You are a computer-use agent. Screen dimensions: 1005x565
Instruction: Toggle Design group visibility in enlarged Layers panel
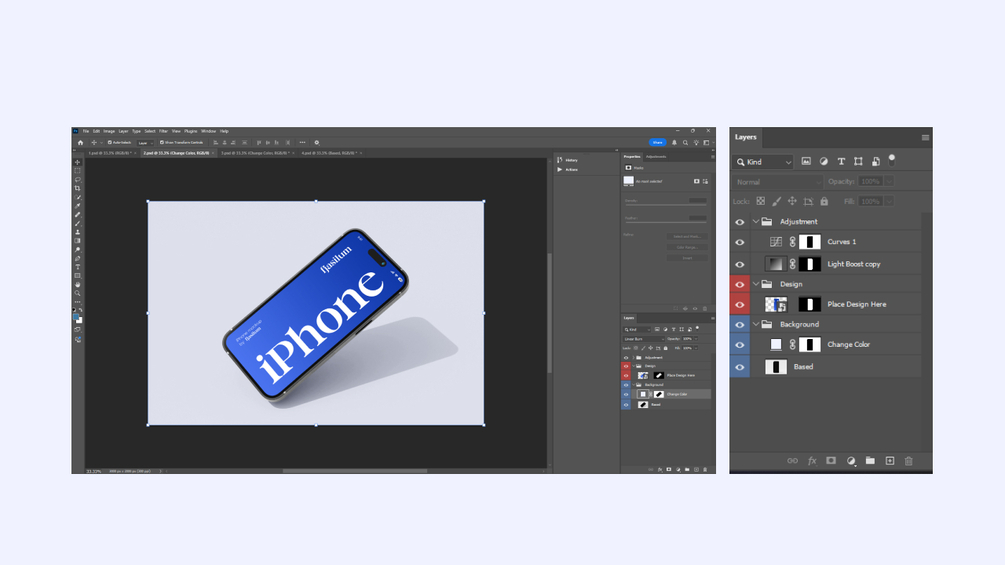coord(740,284)
